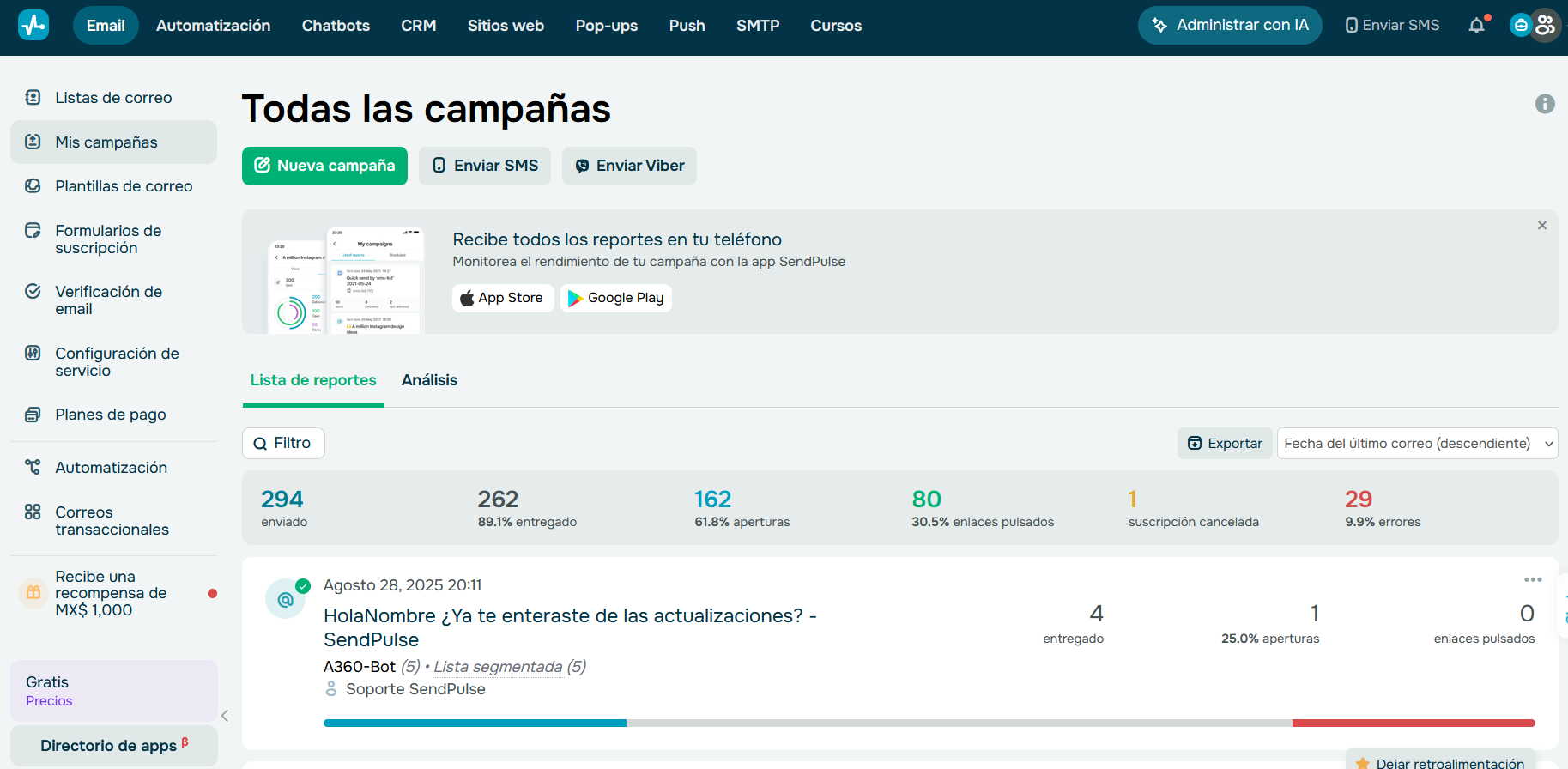Viewport: 1568px width, 769px height.
Task: Open Chatbots in top navigation
Action: tap(336, 26)
